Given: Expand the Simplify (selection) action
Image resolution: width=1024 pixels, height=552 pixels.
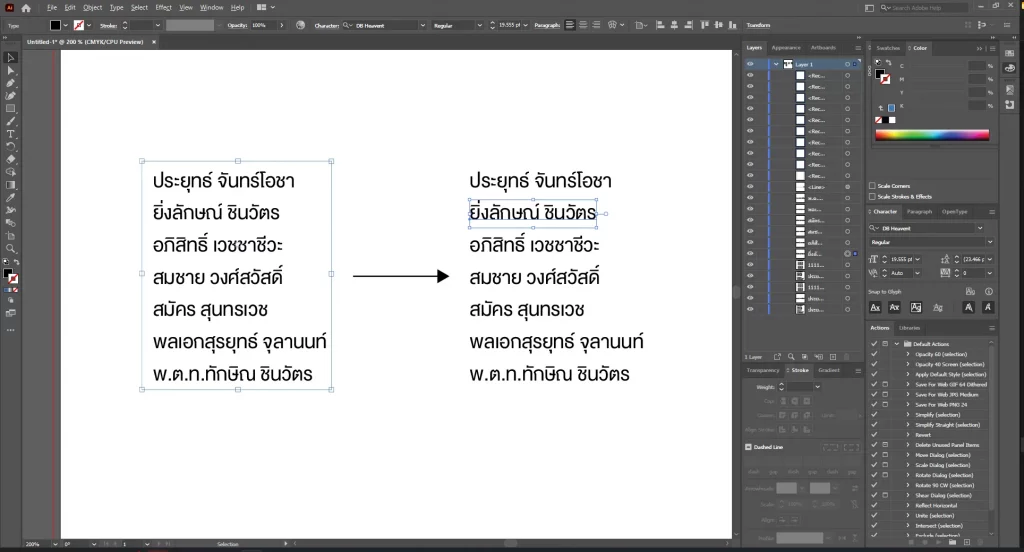Looking at the screenshot, I should [907, 415].
